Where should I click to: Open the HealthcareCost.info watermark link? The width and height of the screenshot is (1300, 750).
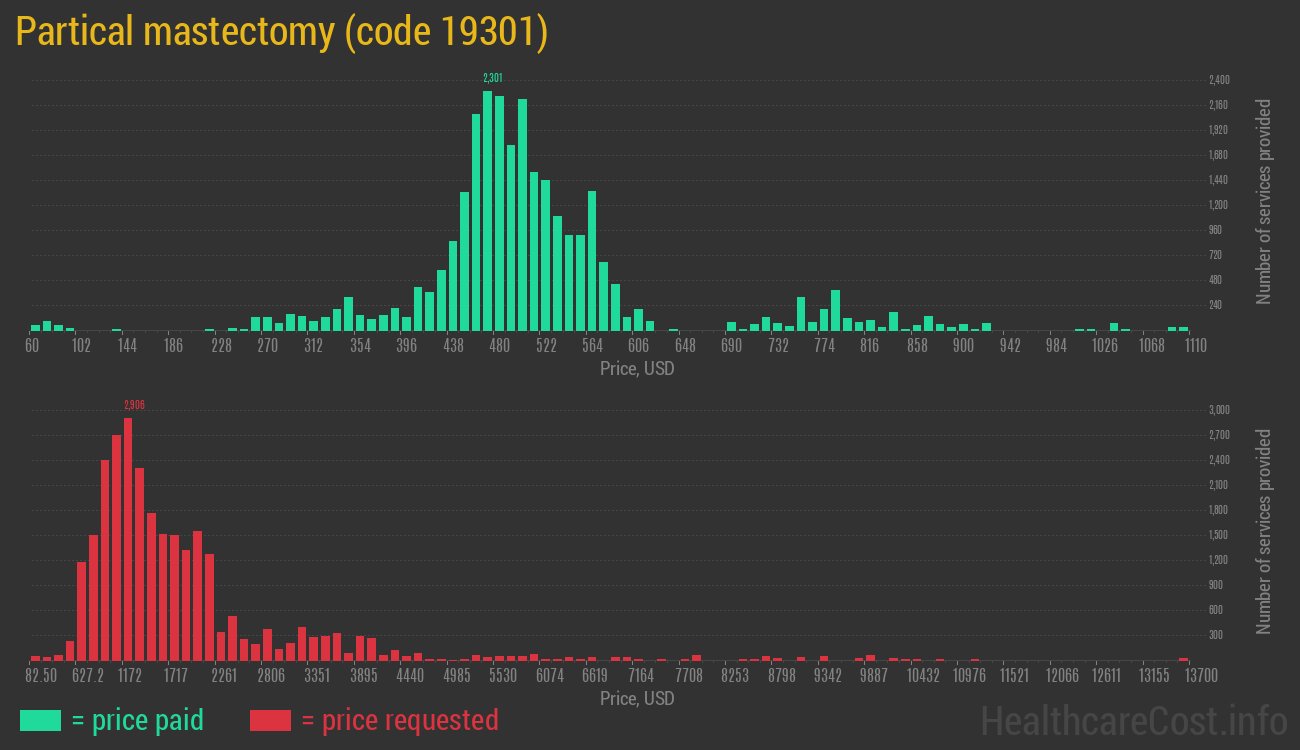1133,720
